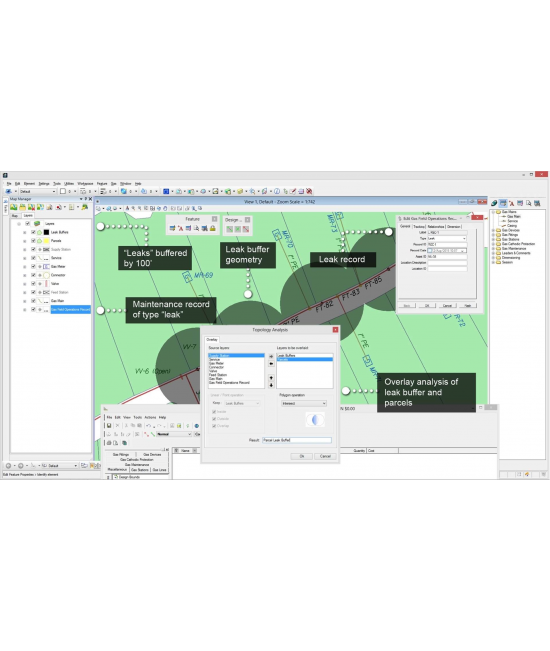Open the Actions menu in lower window
Viewport: 550px width, 651px height.
coord(150,417)
